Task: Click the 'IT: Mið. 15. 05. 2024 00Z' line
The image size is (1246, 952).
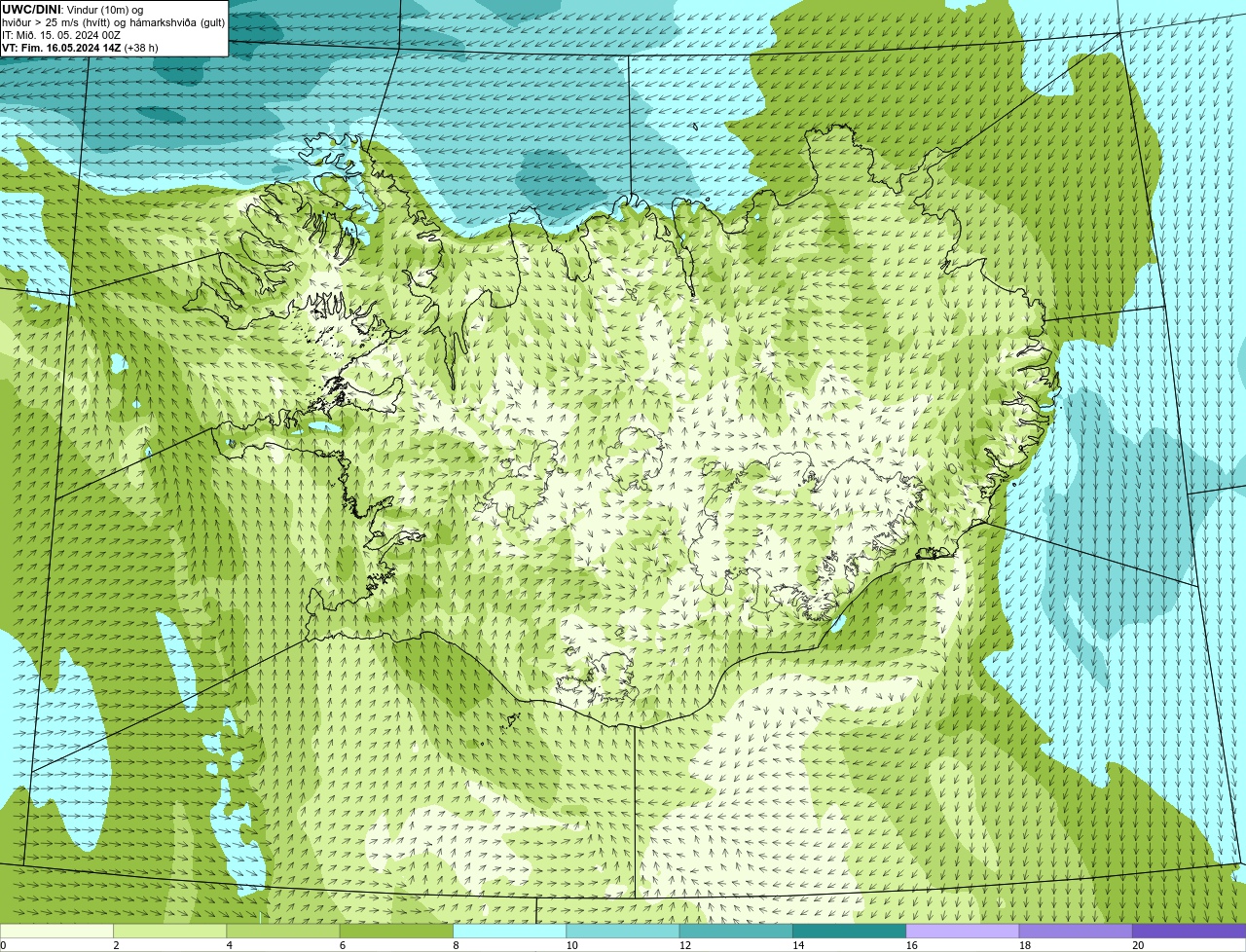Action: (x=61, y=34)
